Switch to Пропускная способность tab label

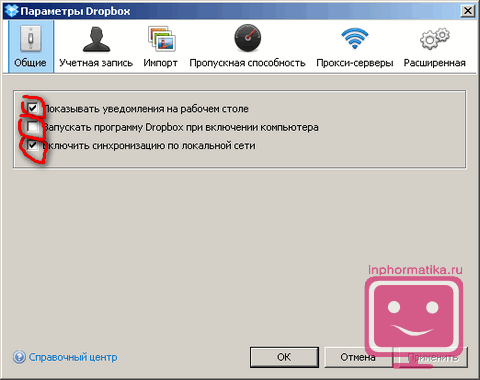[x=247, y=63]
